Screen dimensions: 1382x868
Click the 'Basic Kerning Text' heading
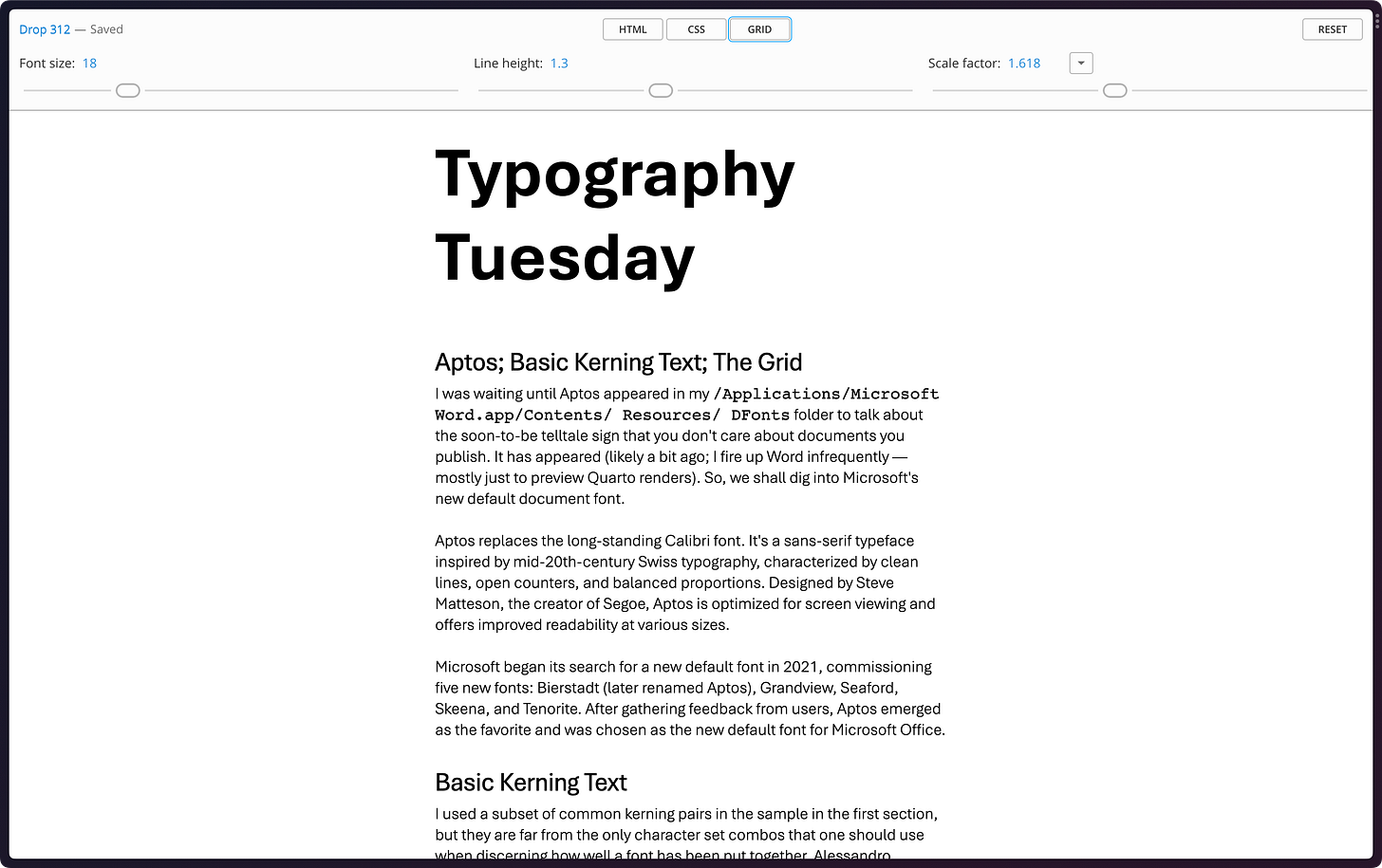click(531, 783)
